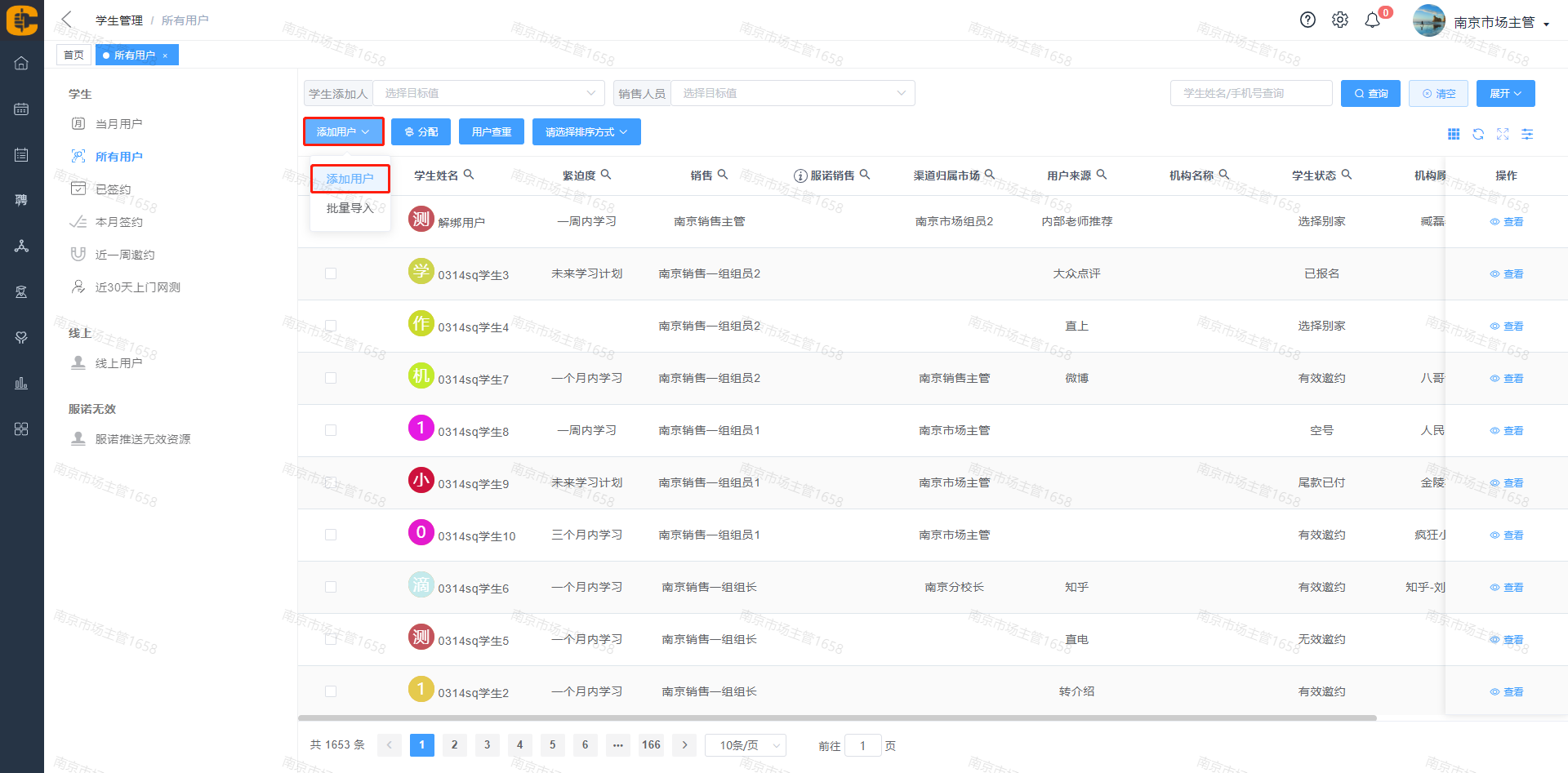Open settings via the gear icon
The image size is (1568, 773).
(x=1340, y=20)
